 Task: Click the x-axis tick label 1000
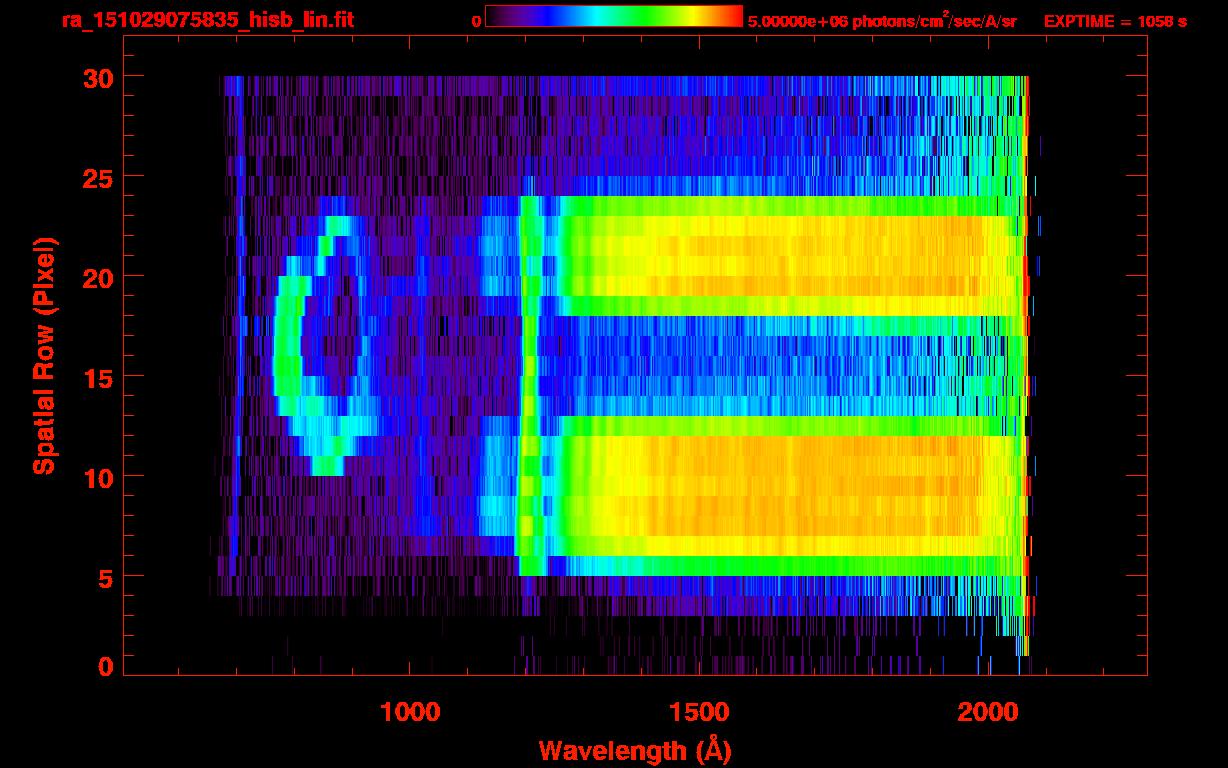[410, 712]
